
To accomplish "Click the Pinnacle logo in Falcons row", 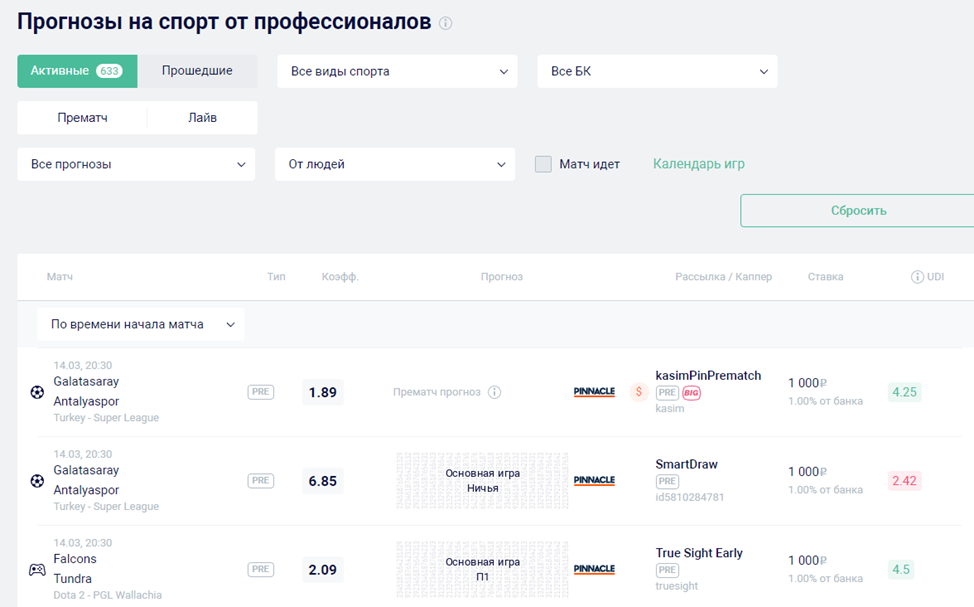I will [x=594, y=569].
